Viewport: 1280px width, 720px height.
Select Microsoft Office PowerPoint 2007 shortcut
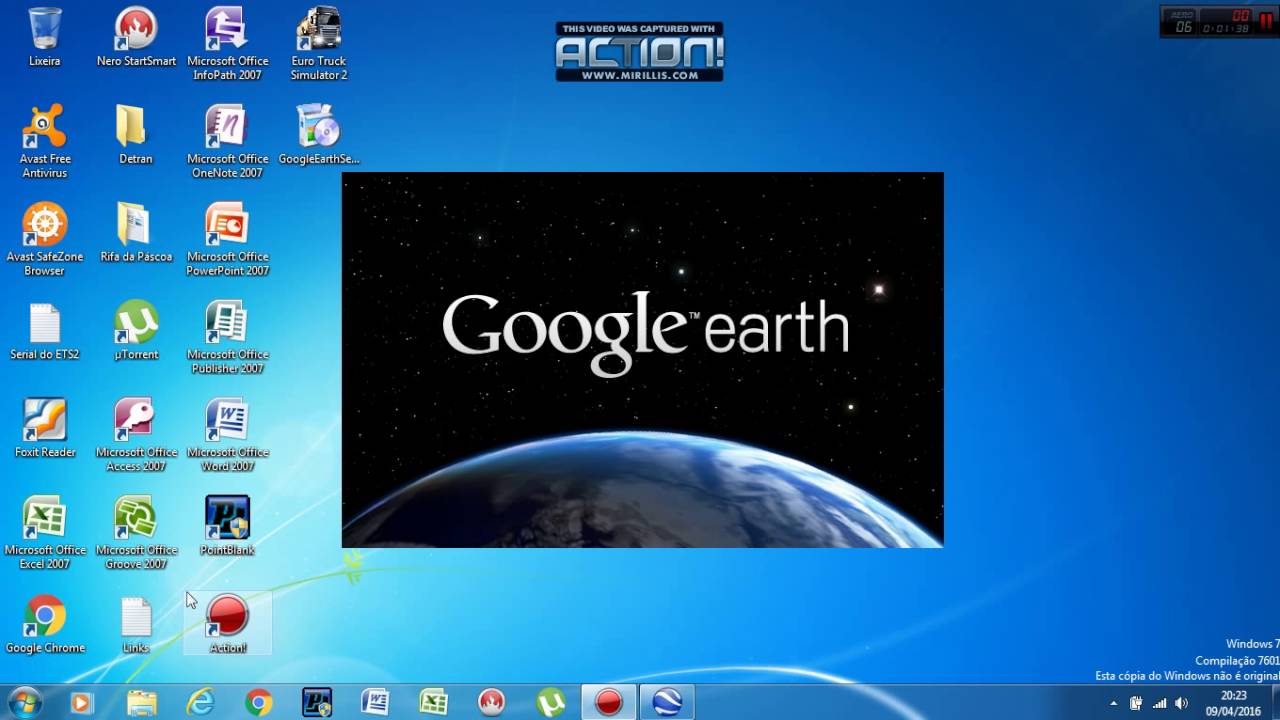click(x=227, y=240)
